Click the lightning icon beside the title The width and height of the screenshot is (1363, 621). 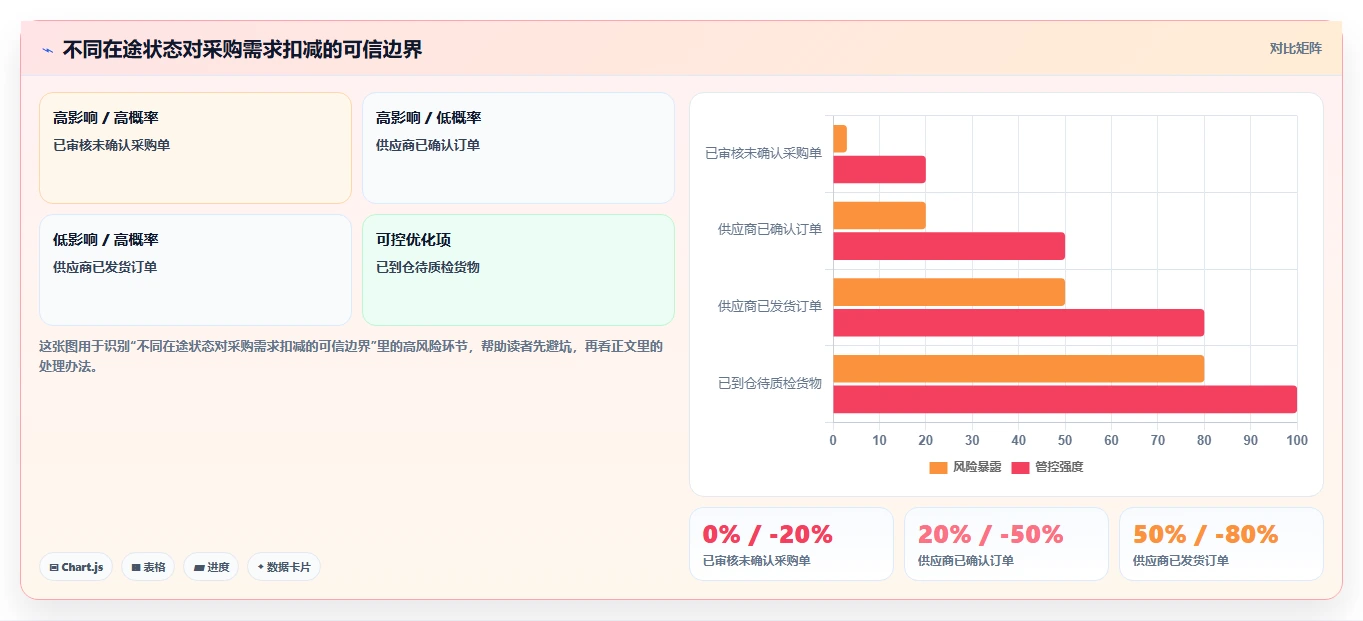pyautogui.click(x=47, y=50)
